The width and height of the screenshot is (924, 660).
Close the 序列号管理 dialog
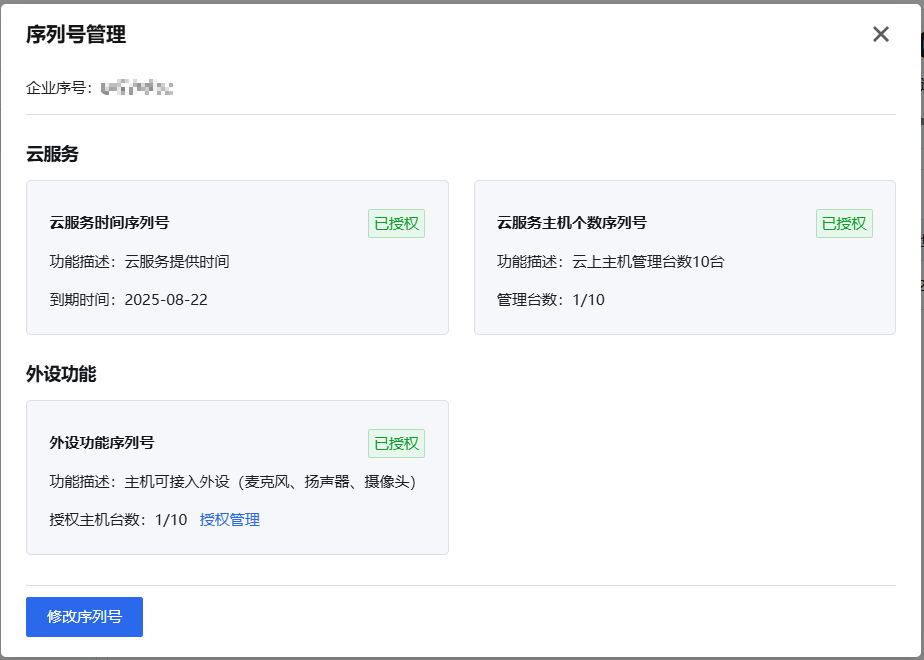point(880,34)
